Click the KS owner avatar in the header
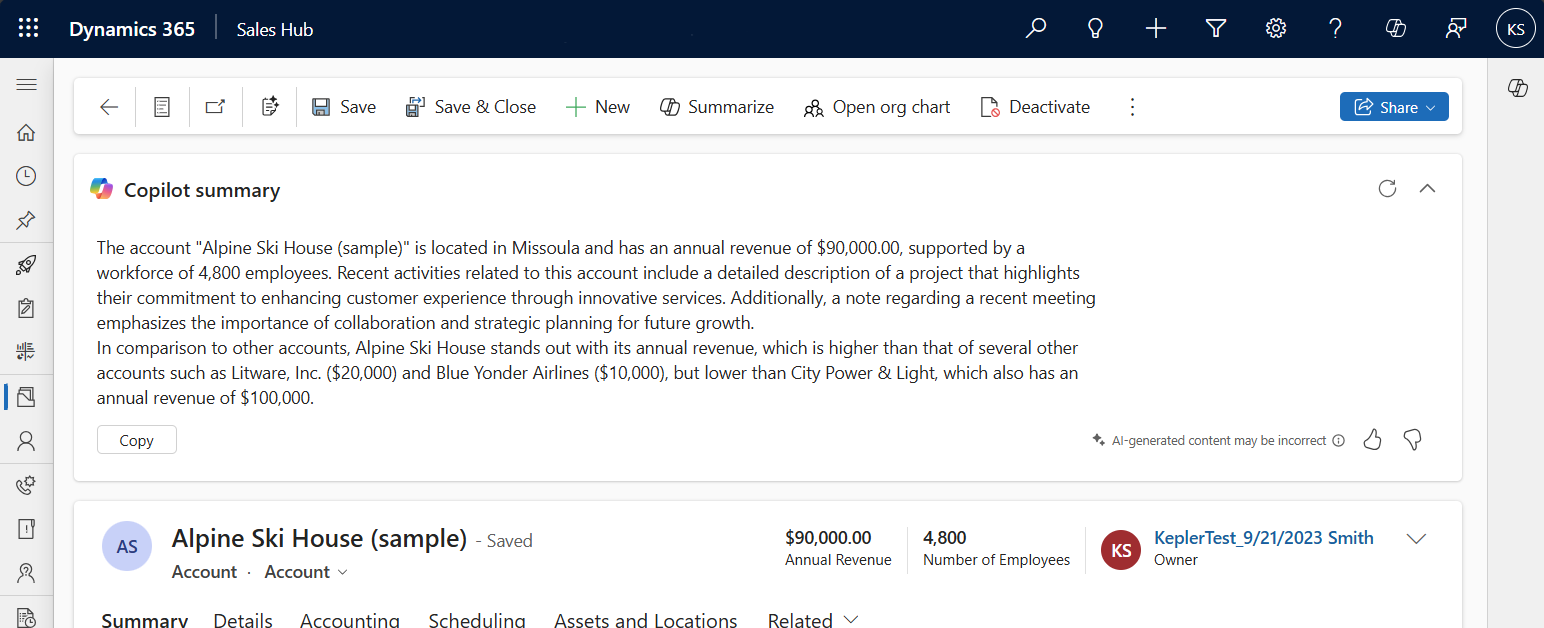1544x628 pixels. pos(1121,550)
